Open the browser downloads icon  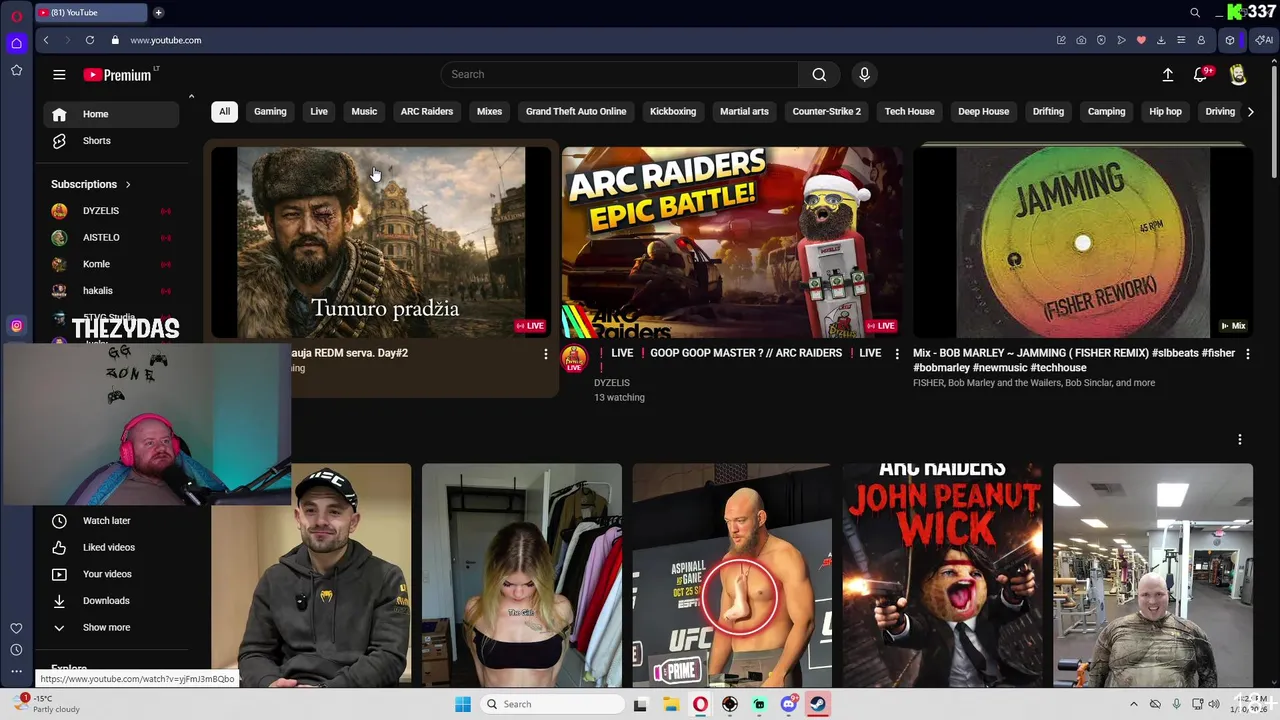(1161, 40)
